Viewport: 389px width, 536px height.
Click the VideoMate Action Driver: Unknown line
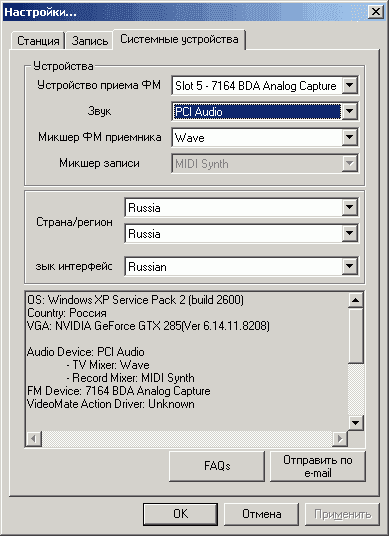(x=111, y=404)
